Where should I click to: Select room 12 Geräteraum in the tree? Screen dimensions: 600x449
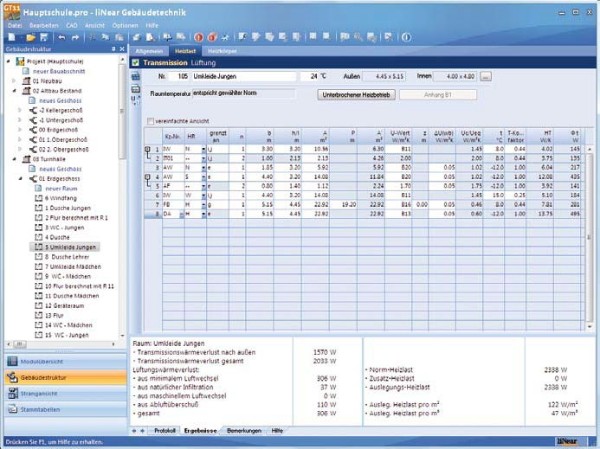[x=64, y=305]
